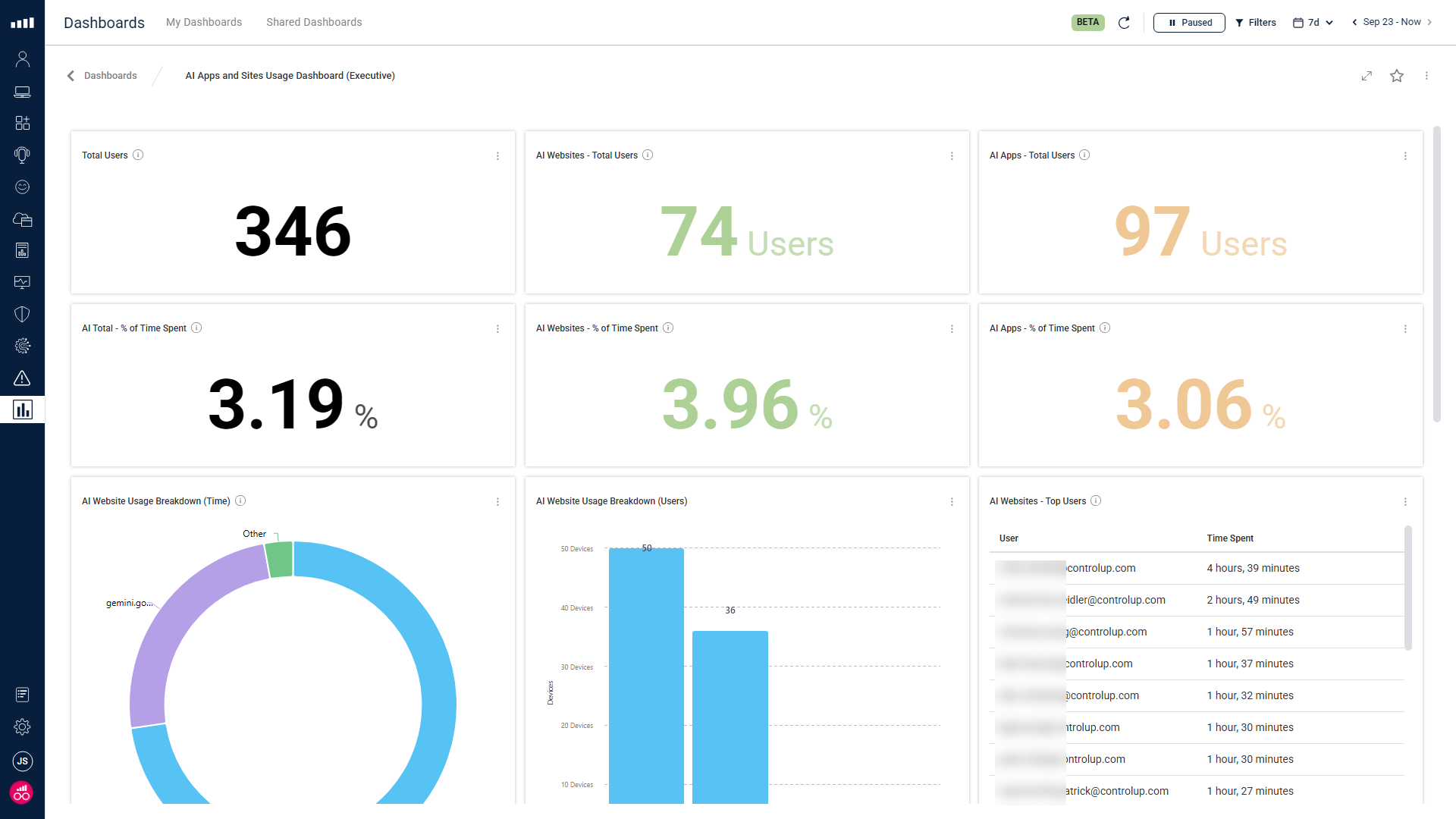Click the refresh dashboard icon
The image size is (1456, 819).
click(x=1124, y=23)
